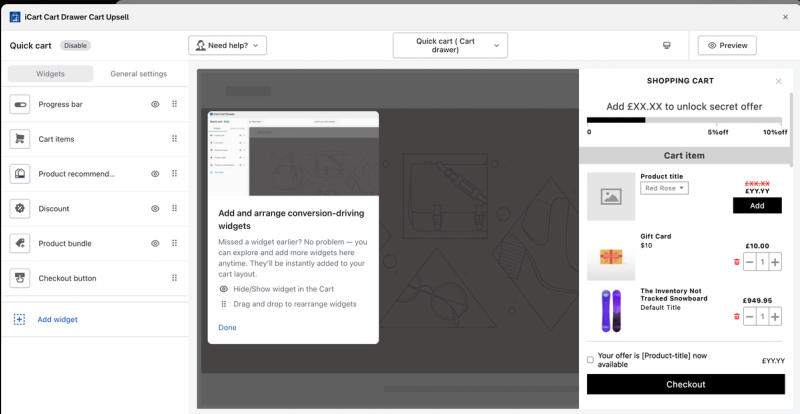Click the snowboard product thumbnail
The width and height of the screenshot is (800, 414).
pos(611,311)
